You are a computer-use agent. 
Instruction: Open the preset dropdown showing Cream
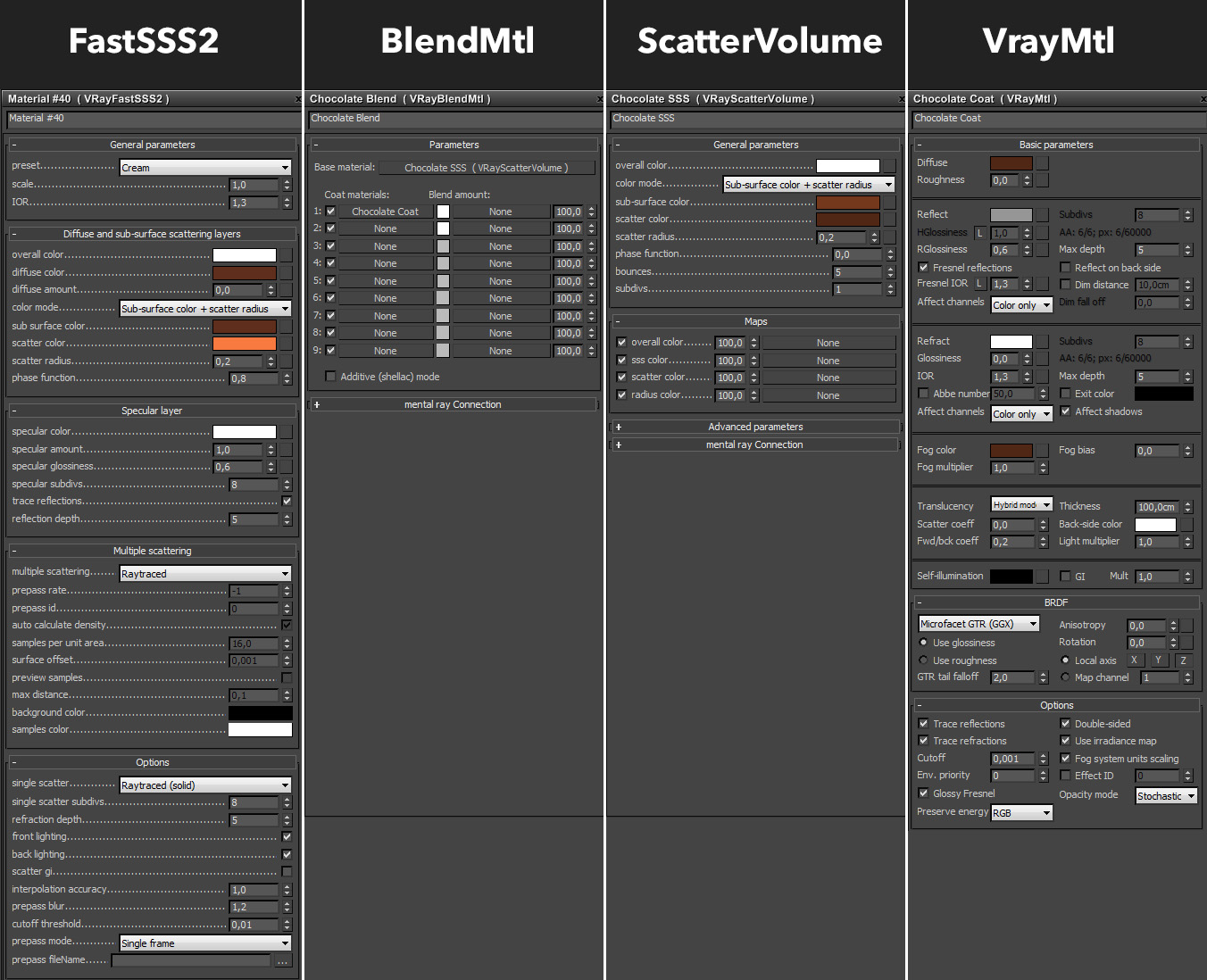pyautogui.click(x=205, y=168)
